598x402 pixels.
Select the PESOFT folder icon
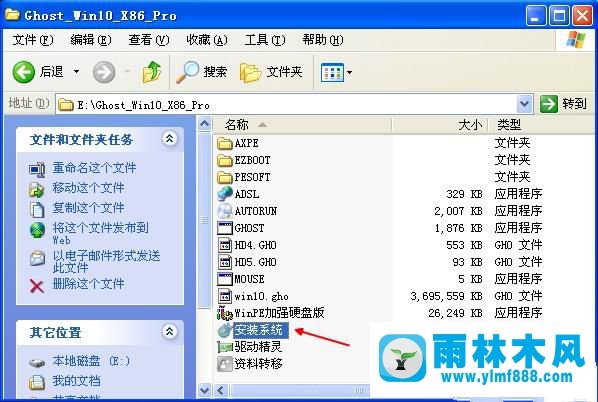[225, 177]
